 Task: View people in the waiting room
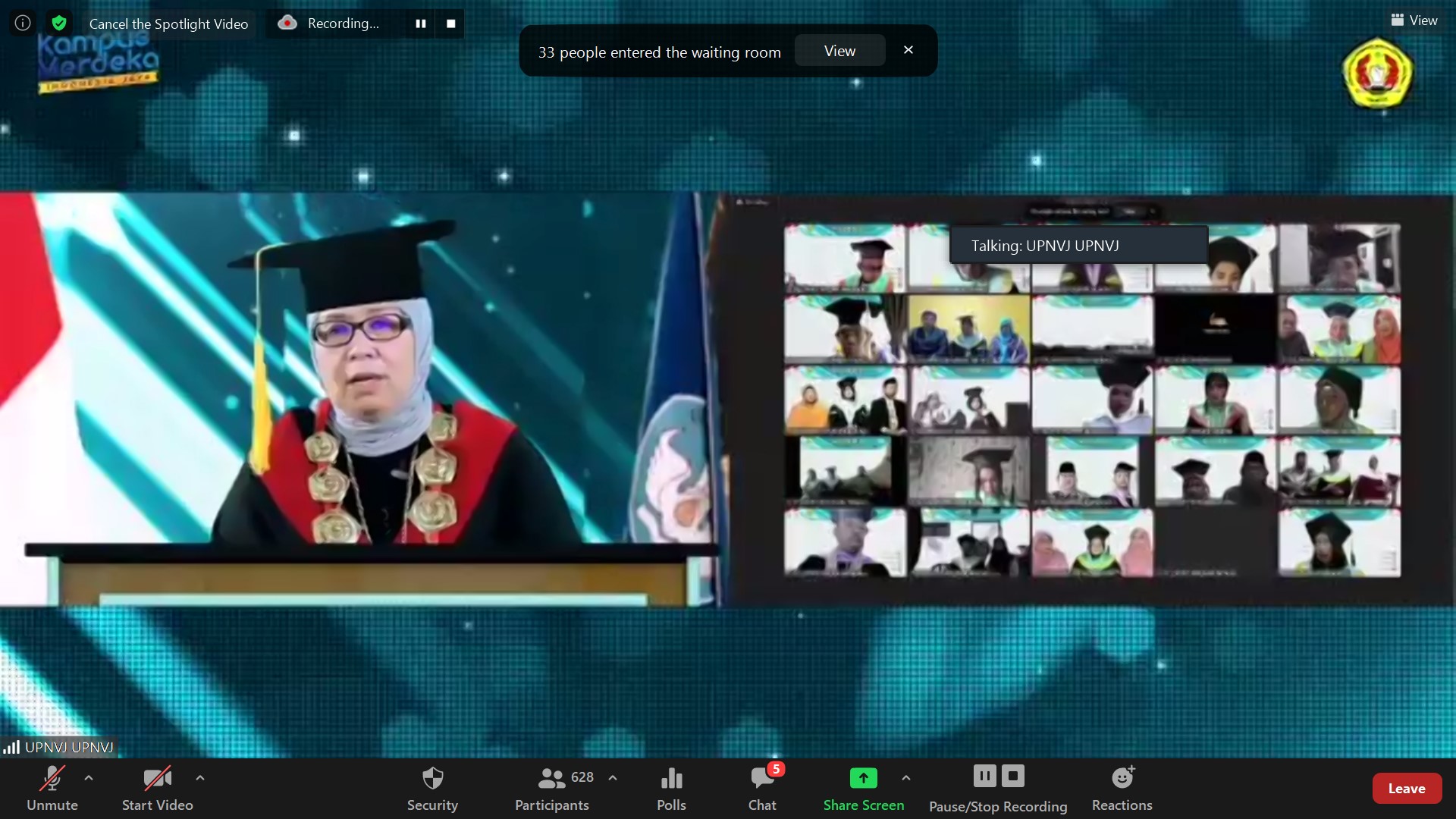coord(839,51)
